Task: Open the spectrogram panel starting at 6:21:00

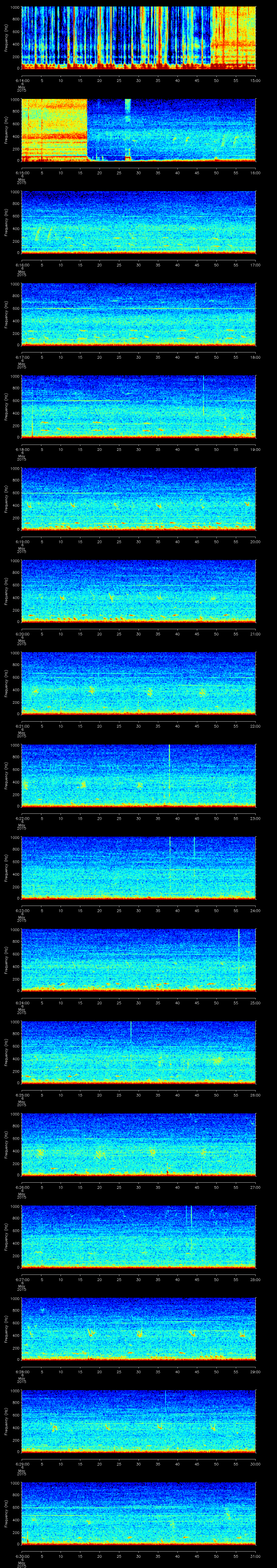Action: pyautogui.click(x=139, y=683)
